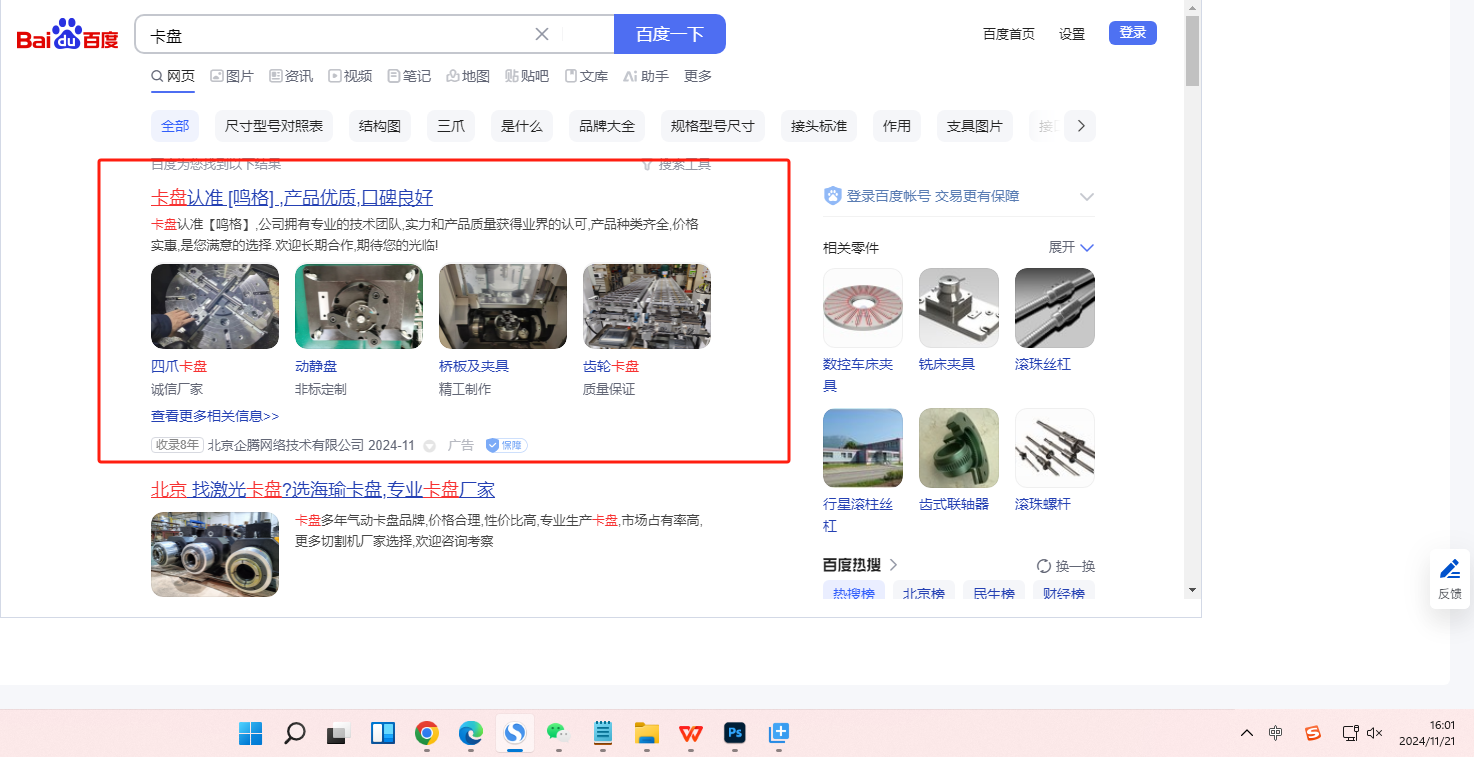Viewport: 1474px width, 757px height.
Task: Open the active Sogou browser taskbar icon
Action: (514, 733)
